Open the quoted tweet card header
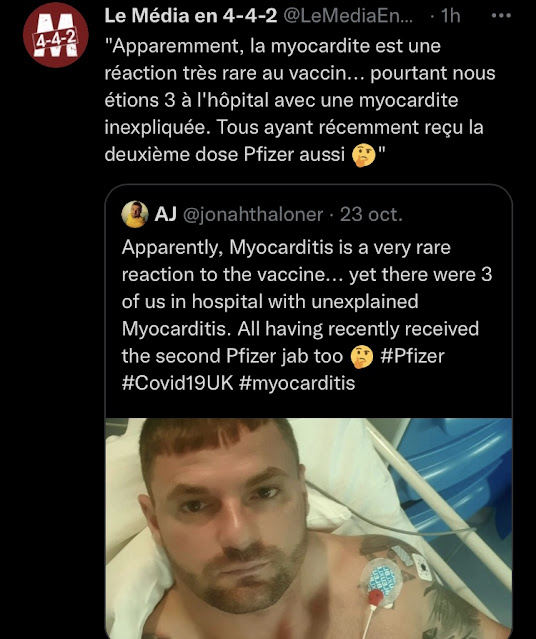This screenshot has width=536, height=639. [262, 214]
